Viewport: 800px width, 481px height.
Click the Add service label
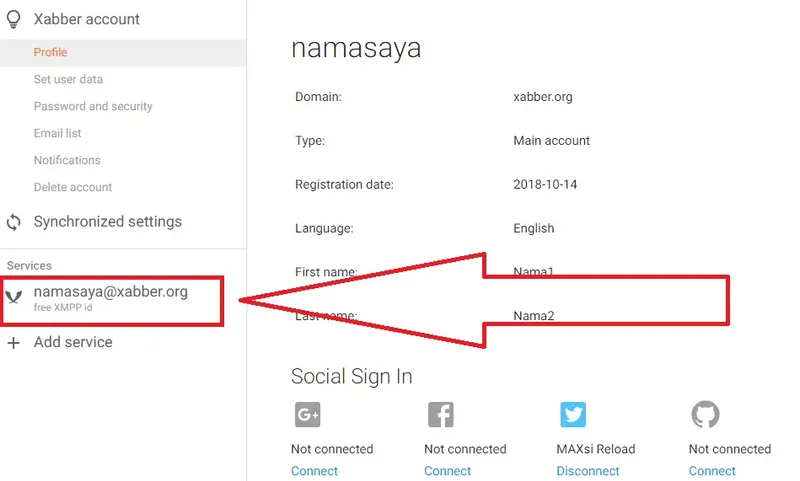pos(73,343)
